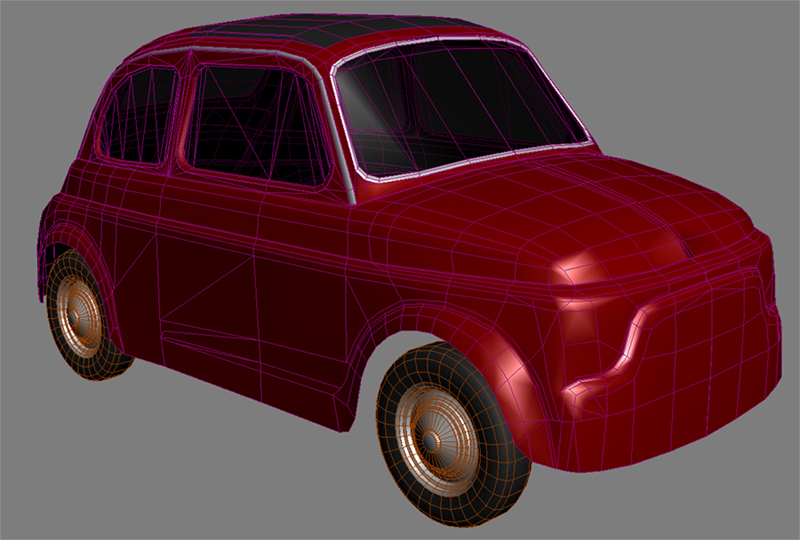Select the rear wheel's copper hubcap

(81, 312)
